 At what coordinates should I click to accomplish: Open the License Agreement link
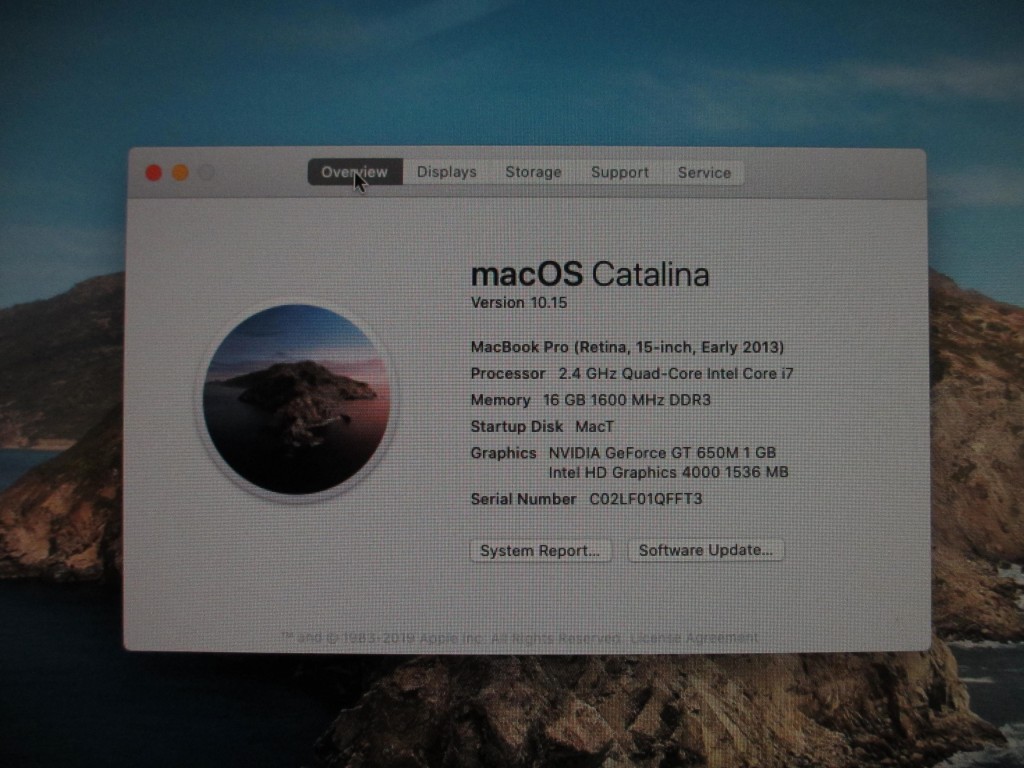(694, 637)
